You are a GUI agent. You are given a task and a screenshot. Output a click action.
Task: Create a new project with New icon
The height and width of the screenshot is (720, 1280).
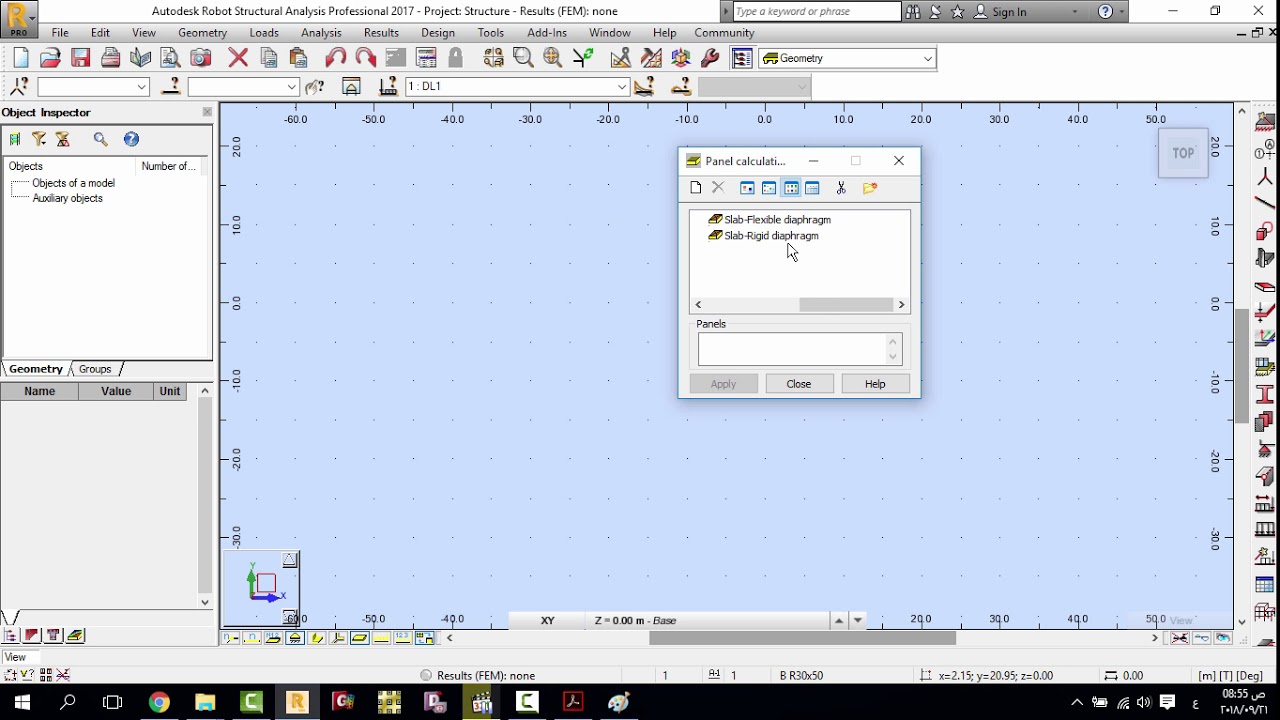tap(21, 58)
